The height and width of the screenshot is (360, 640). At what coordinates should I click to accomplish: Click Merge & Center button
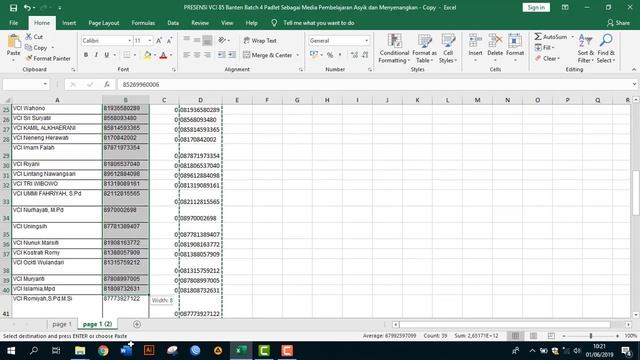(267, 55)
